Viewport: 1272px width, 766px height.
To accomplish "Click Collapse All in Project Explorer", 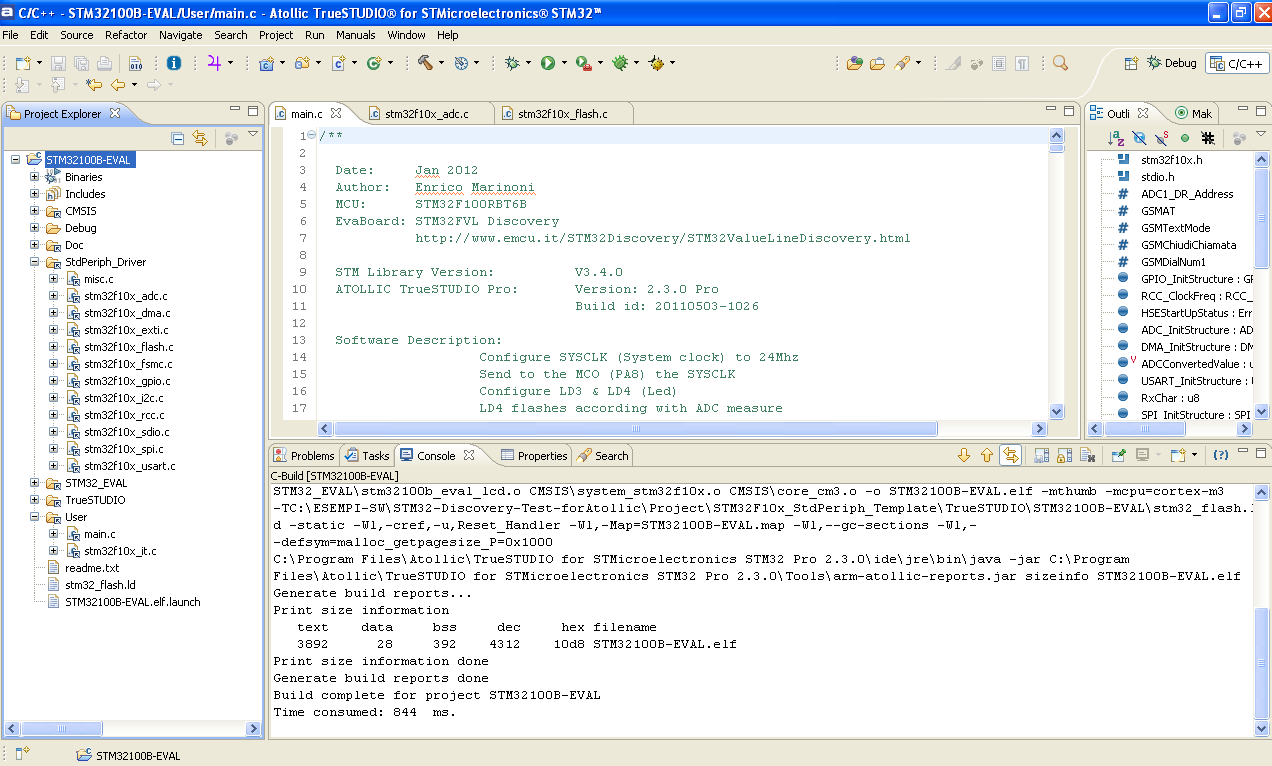I will click(x=178, y=138).
